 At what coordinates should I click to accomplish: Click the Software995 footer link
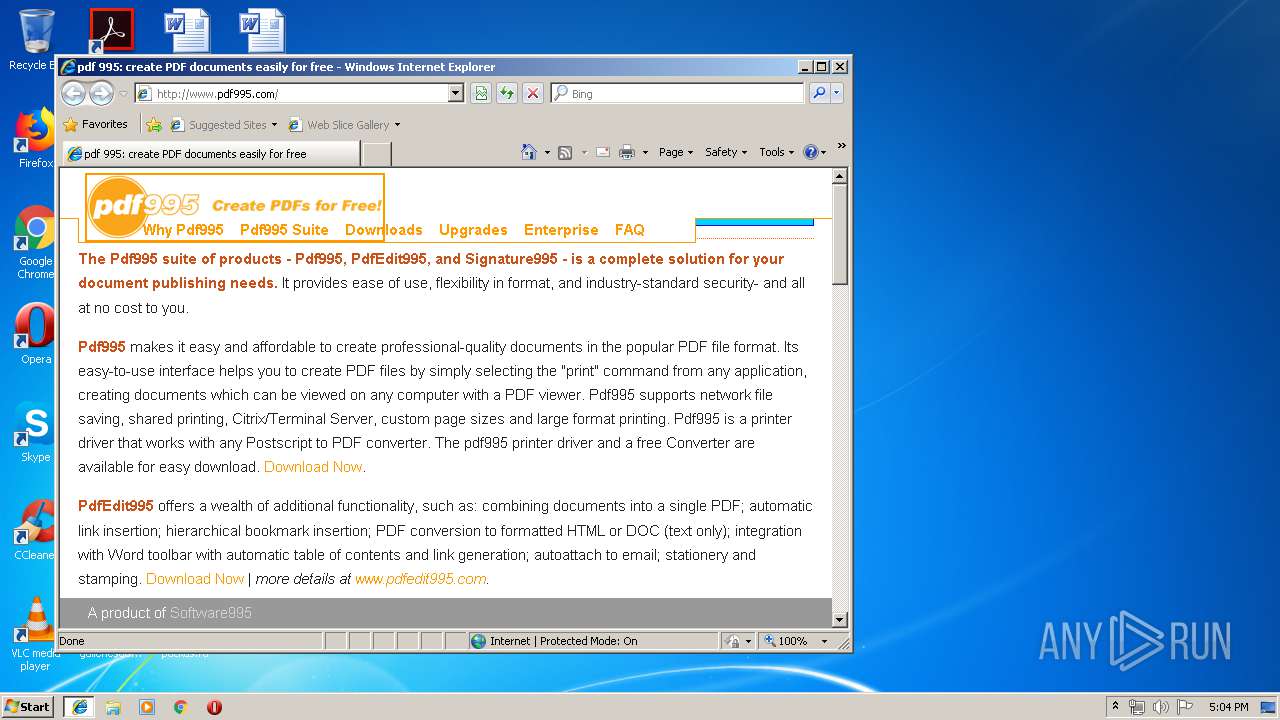211,613
